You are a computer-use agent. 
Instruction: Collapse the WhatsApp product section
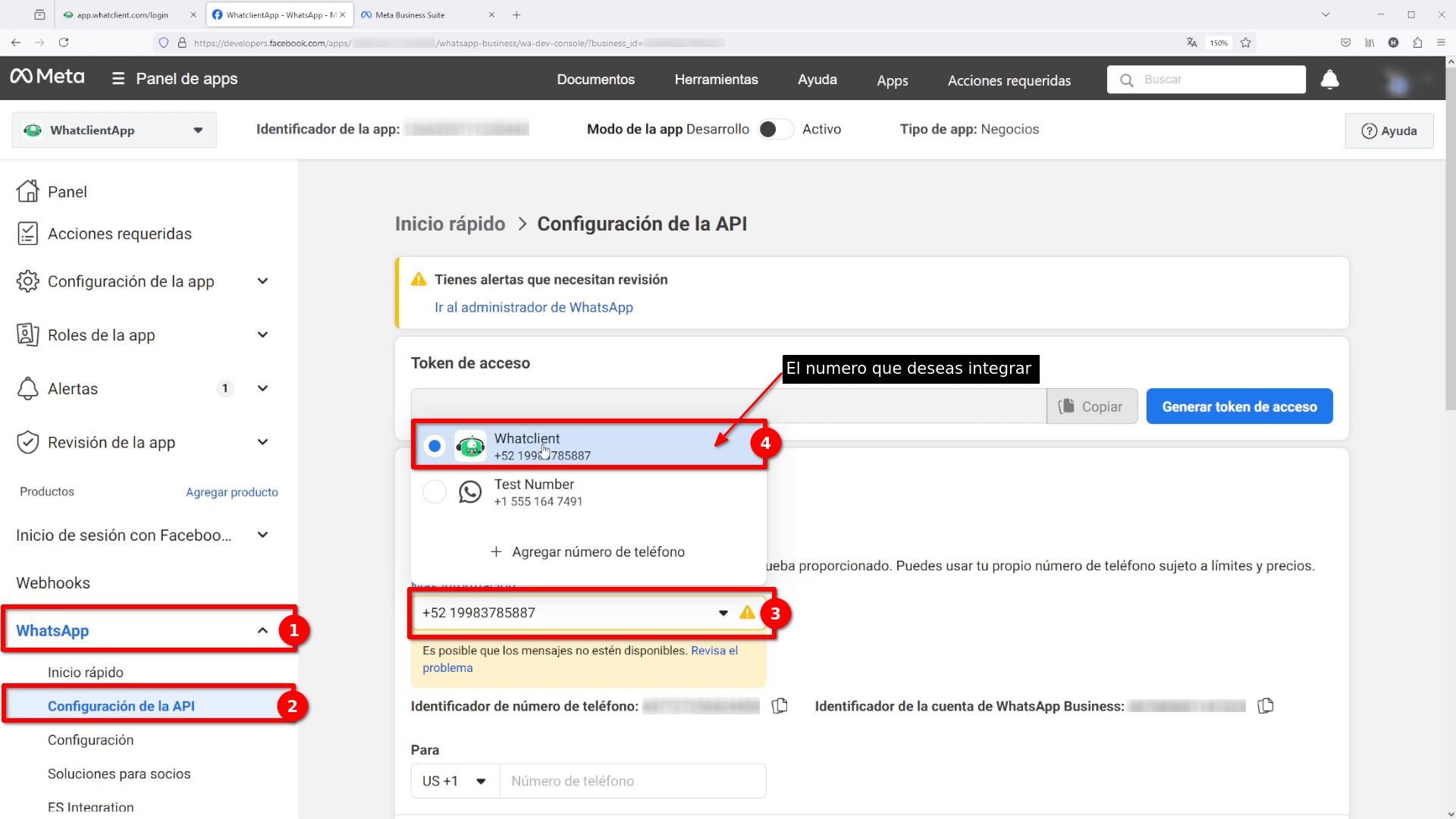pos(262,630)
